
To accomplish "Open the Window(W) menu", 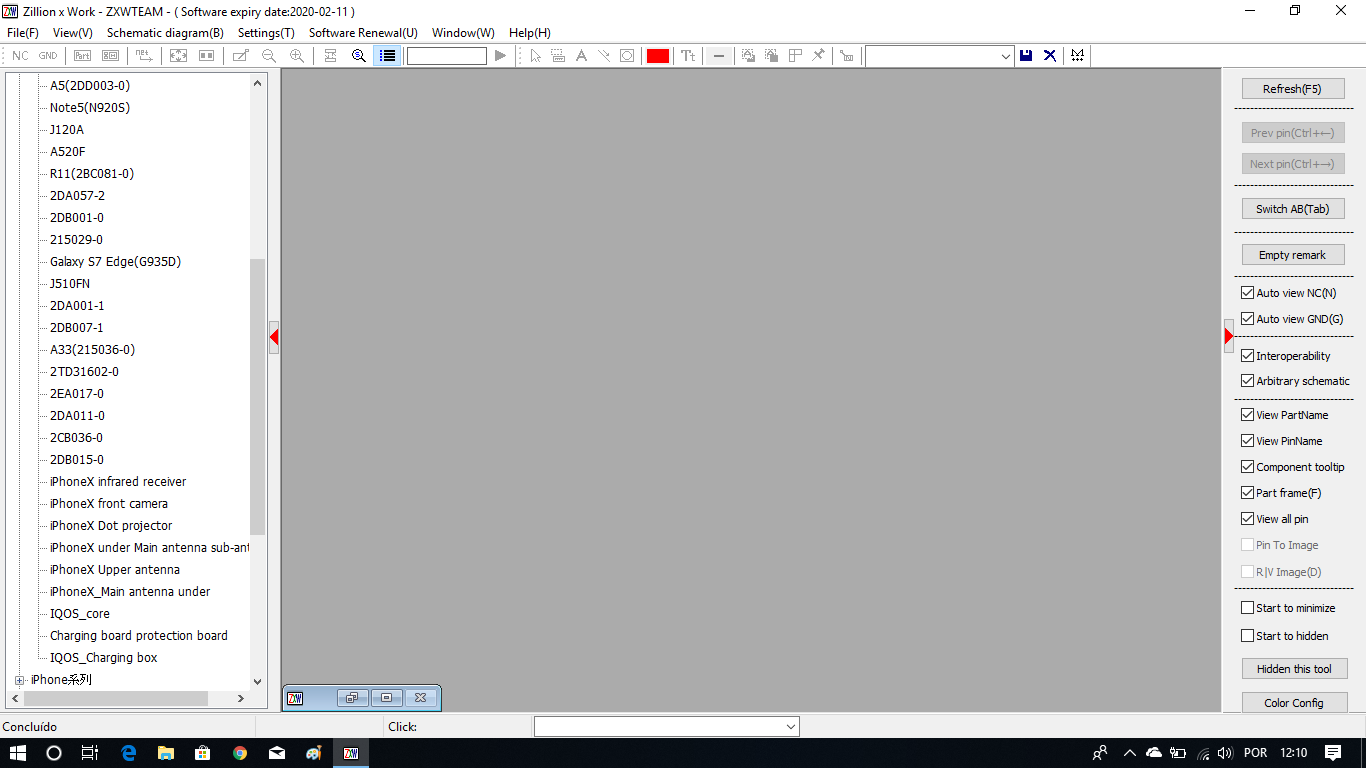I will [463, 33].
